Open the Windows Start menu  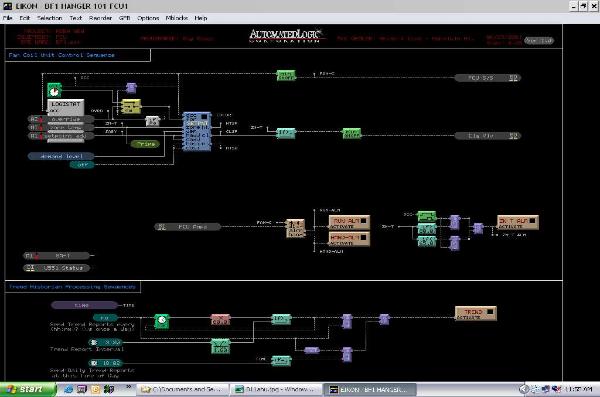point(28,389)
